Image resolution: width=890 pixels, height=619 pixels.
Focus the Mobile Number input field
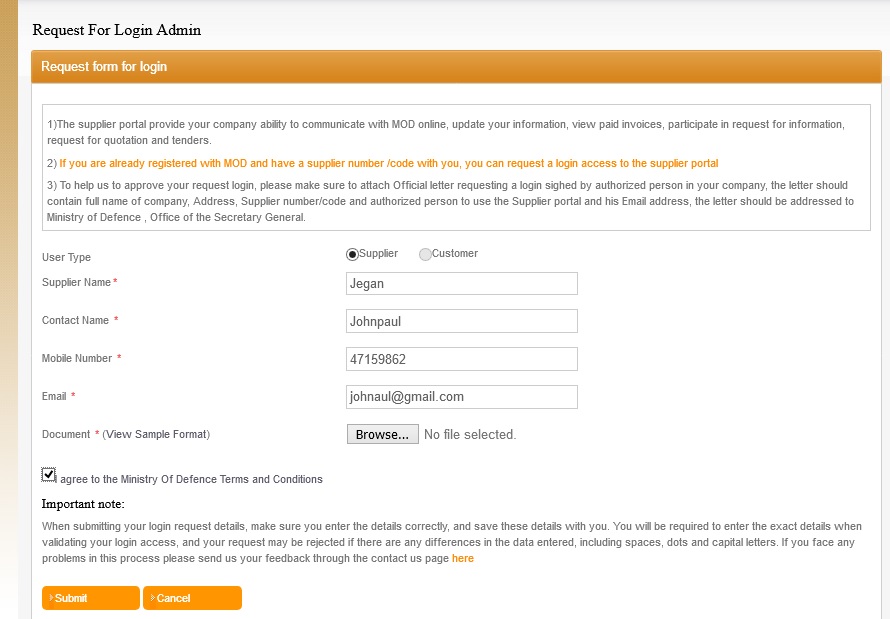tap(461, 359)
